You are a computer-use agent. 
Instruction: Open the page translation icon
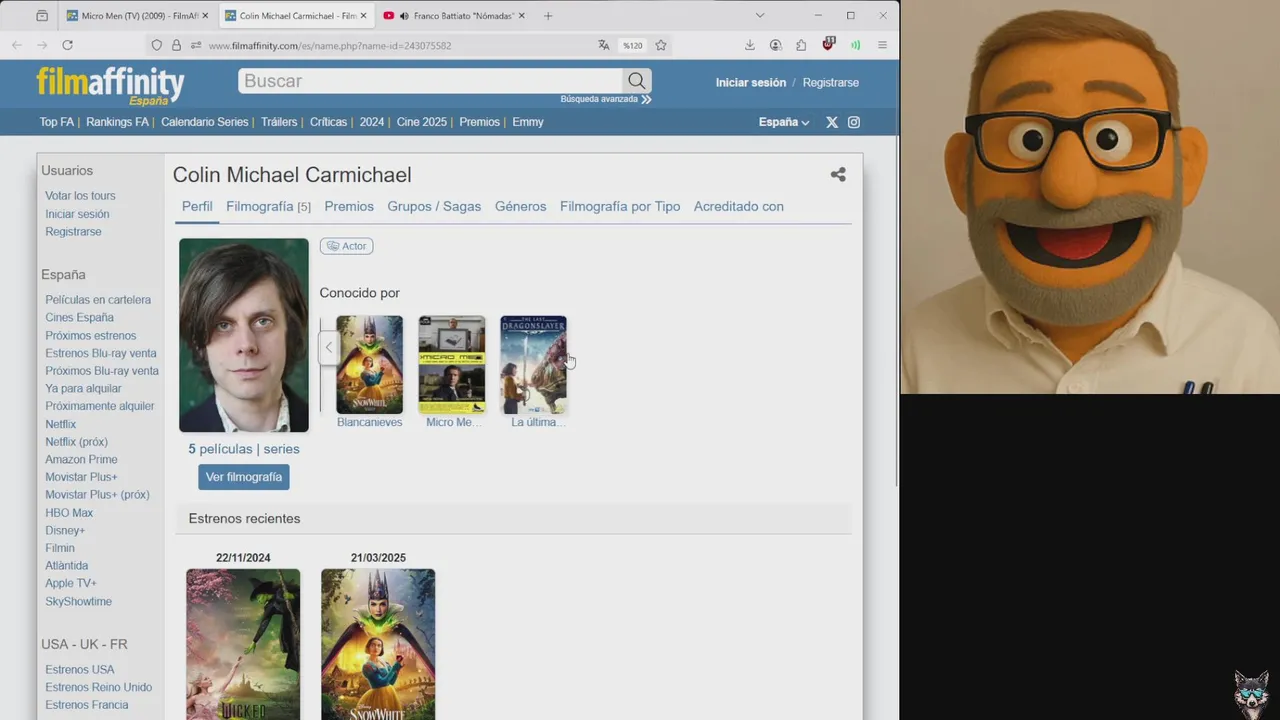(603, 45)
